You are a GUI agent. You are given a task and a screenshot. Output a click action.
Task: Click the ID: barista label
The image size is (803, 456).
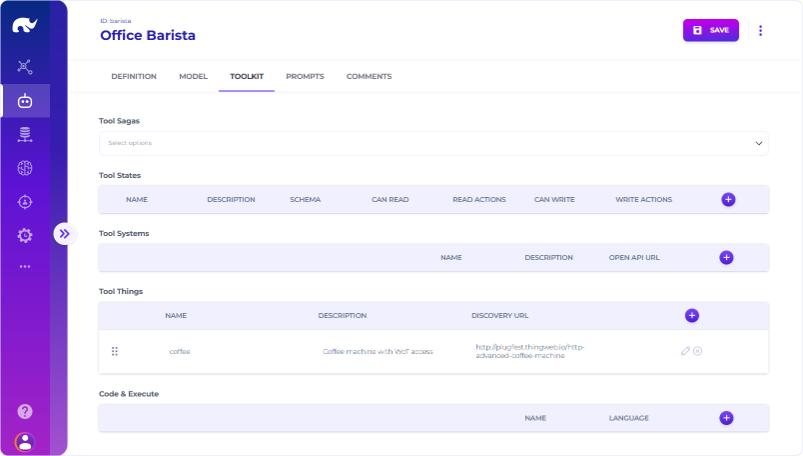point(116,21)
